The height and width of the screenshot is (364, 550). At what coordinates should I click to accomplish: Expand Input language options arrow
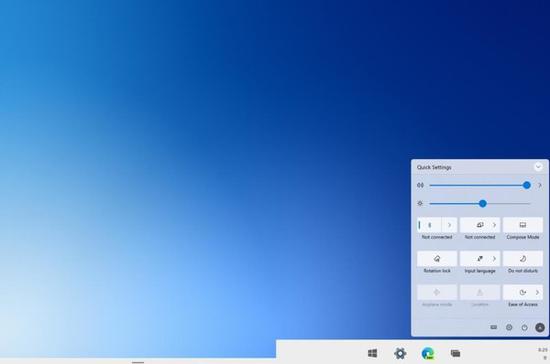coord(494,259)
